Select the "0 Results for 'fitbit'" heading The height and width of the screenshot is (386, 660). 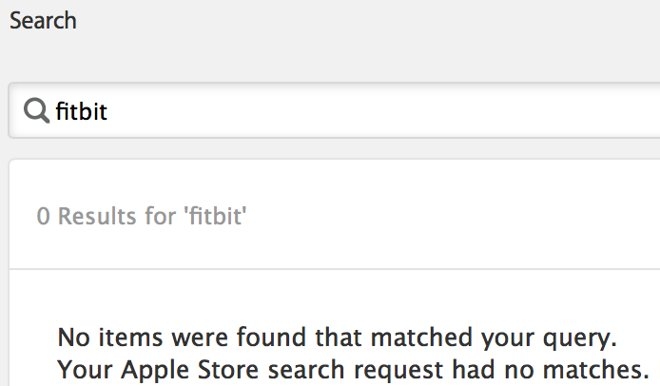141,216
